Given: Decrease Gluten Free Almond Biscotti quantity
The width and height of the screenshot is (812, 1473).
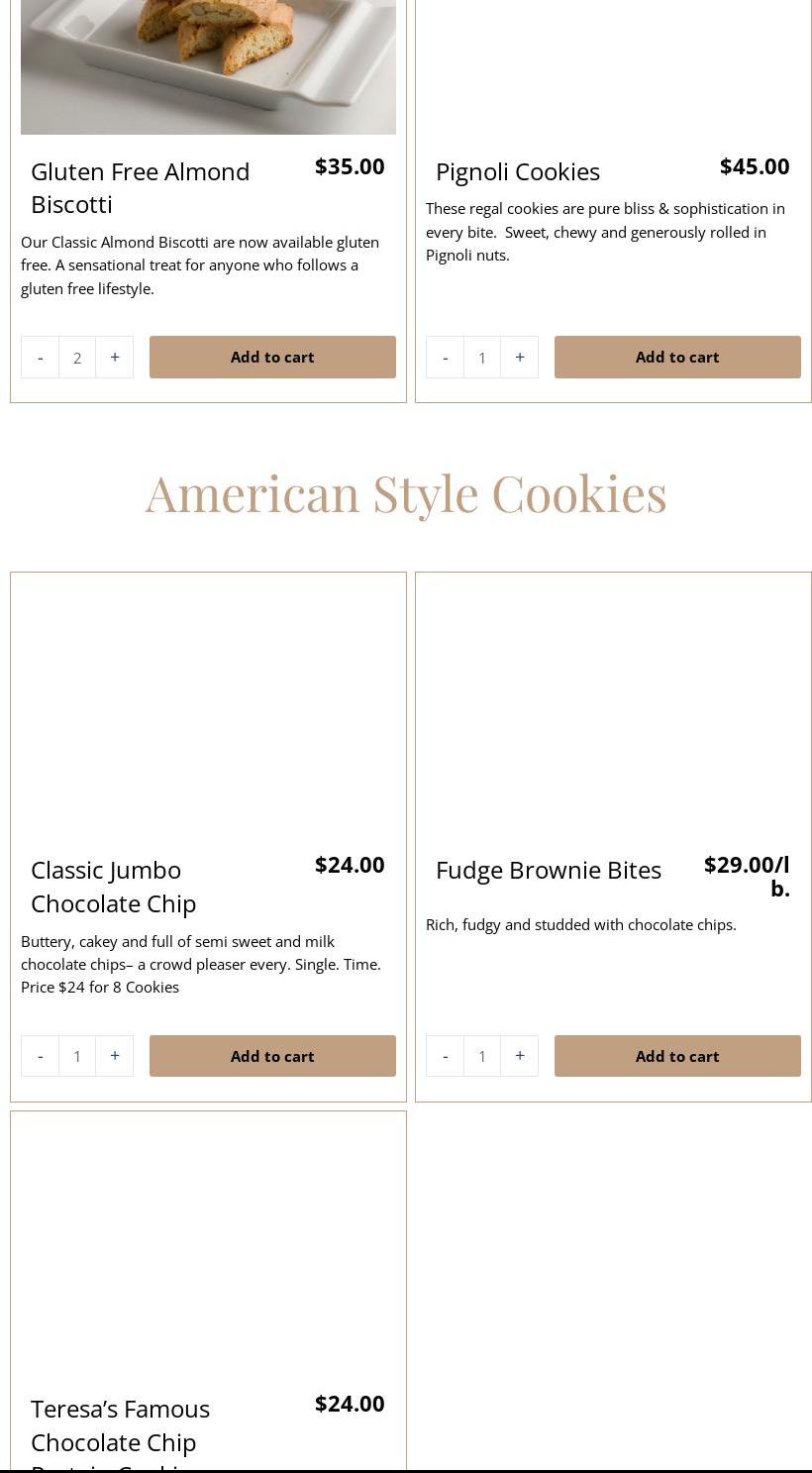Looking at the screenshot, I should click(40, 358).
